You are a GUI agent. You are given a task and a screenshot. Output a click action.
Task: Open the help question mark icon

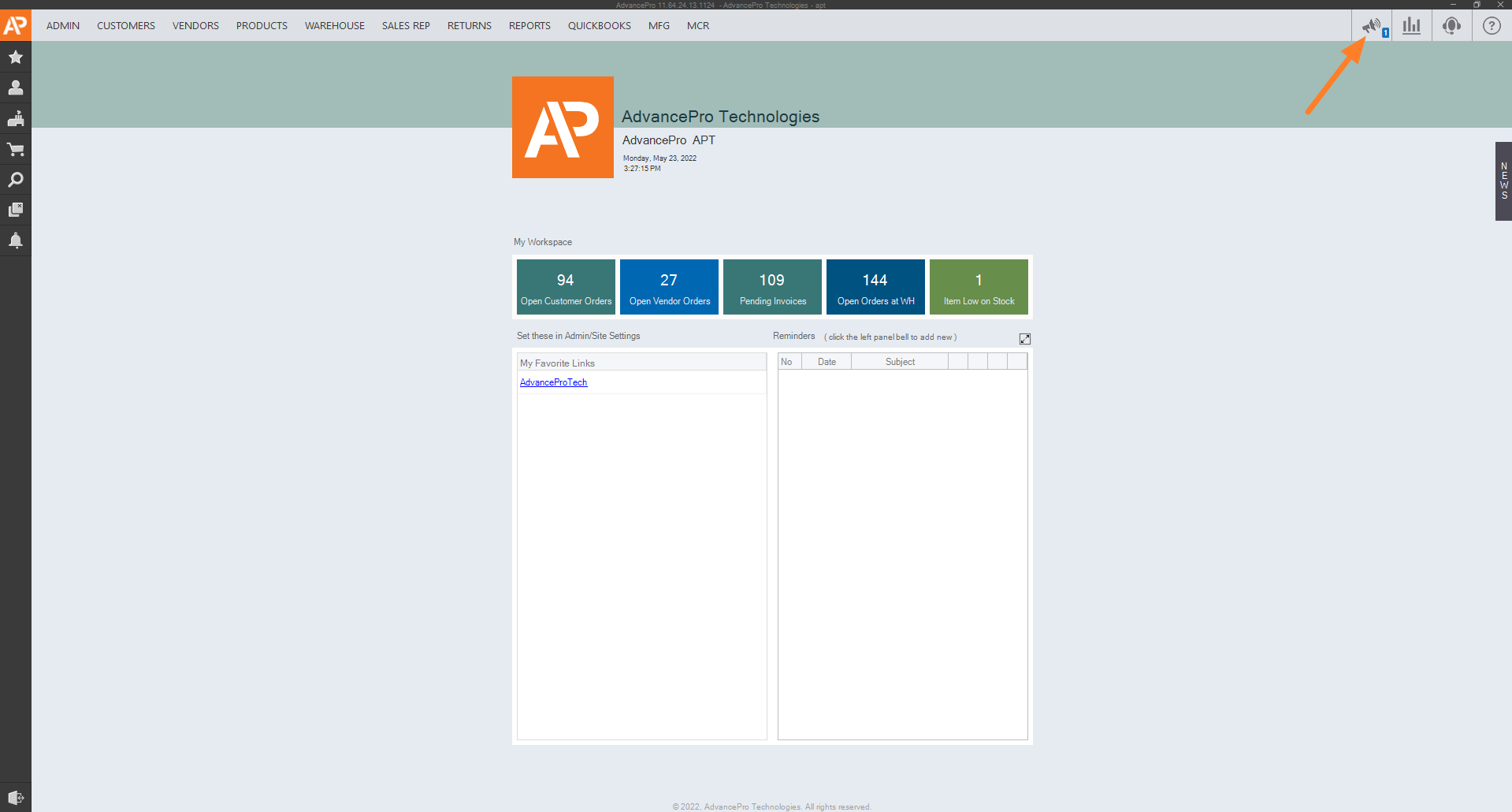point(1492,26)
